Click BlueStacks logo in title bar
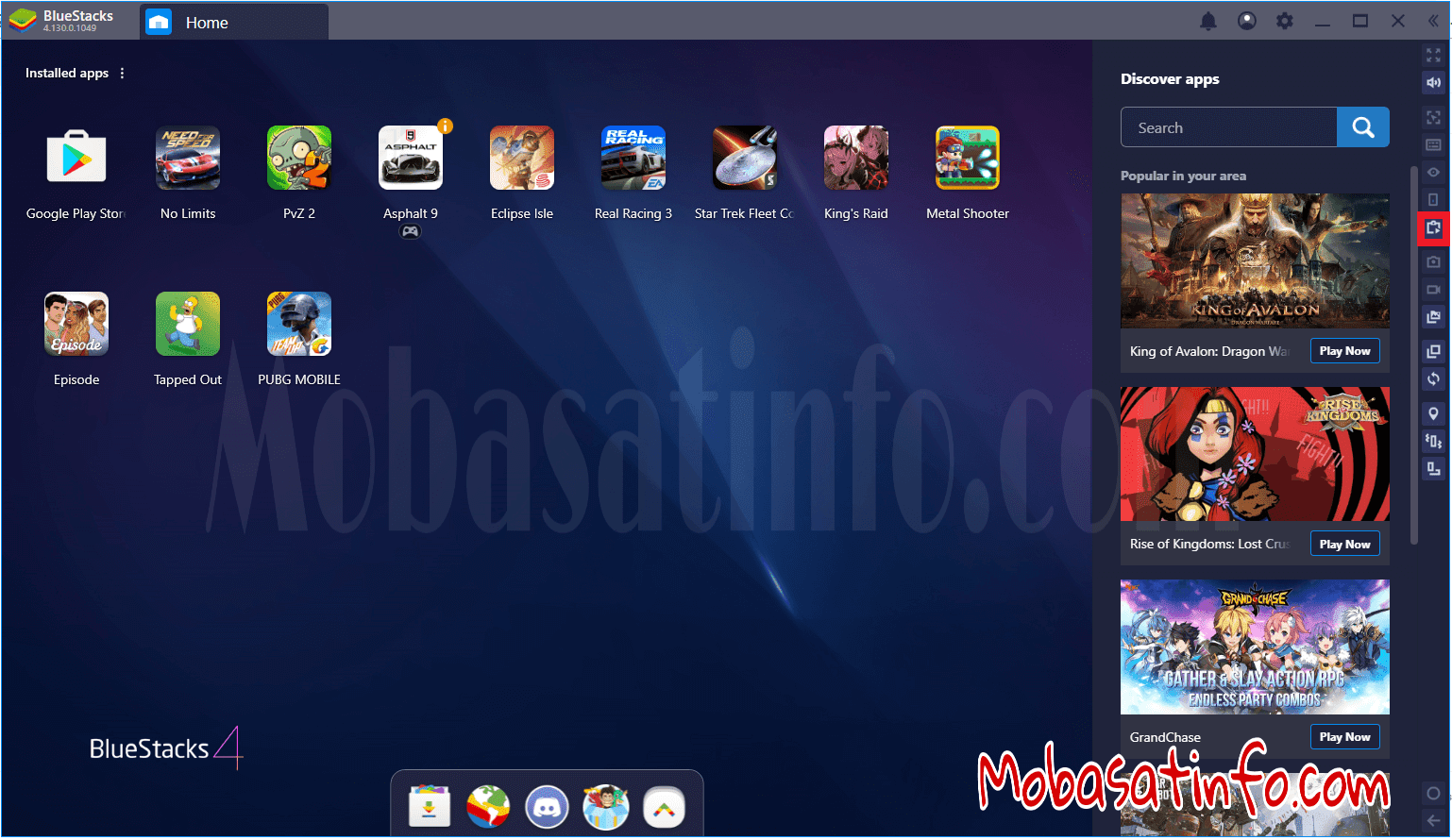 pyautogui.click(x=23, y=20)
